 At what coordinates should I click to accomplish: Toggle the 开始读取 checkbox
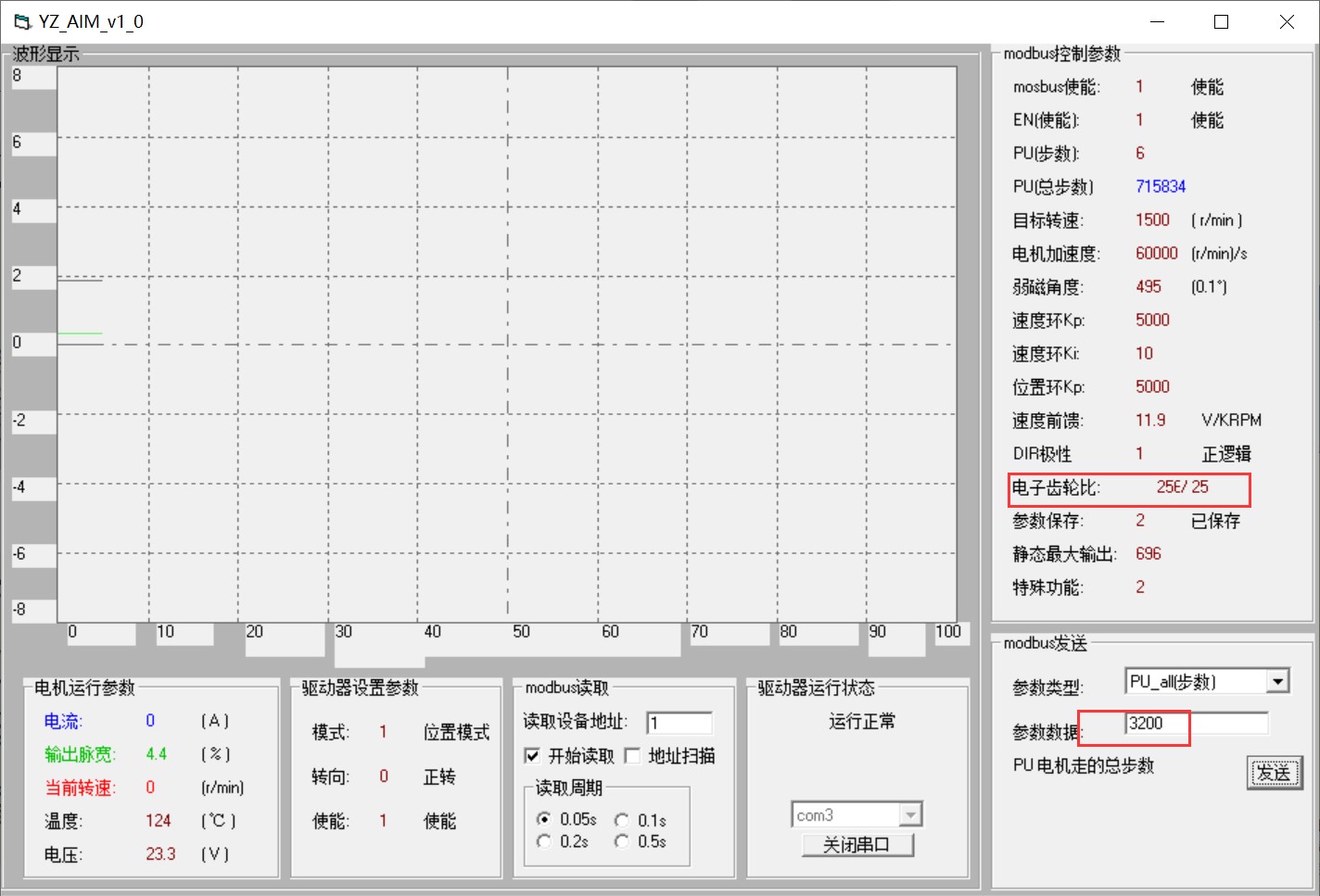tap(532, 755)
